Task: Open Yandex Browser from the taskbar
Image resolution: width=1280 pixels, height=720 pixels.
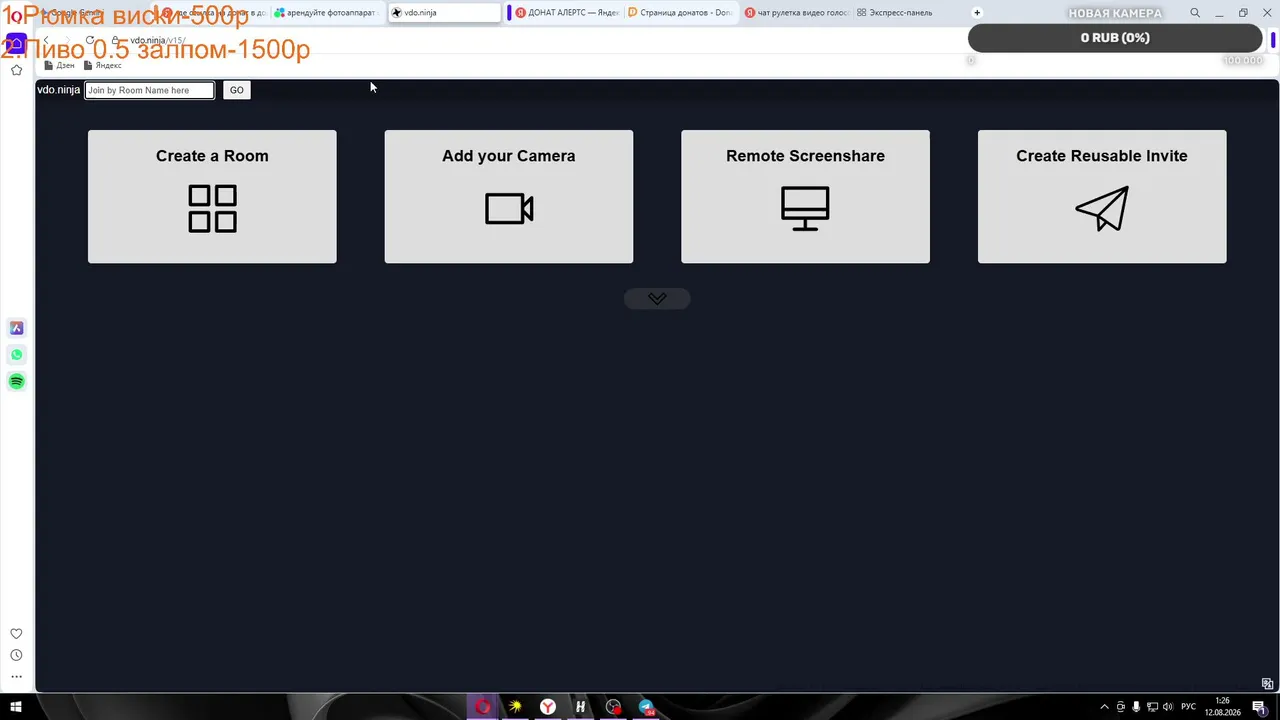Action: click(548, 707)
